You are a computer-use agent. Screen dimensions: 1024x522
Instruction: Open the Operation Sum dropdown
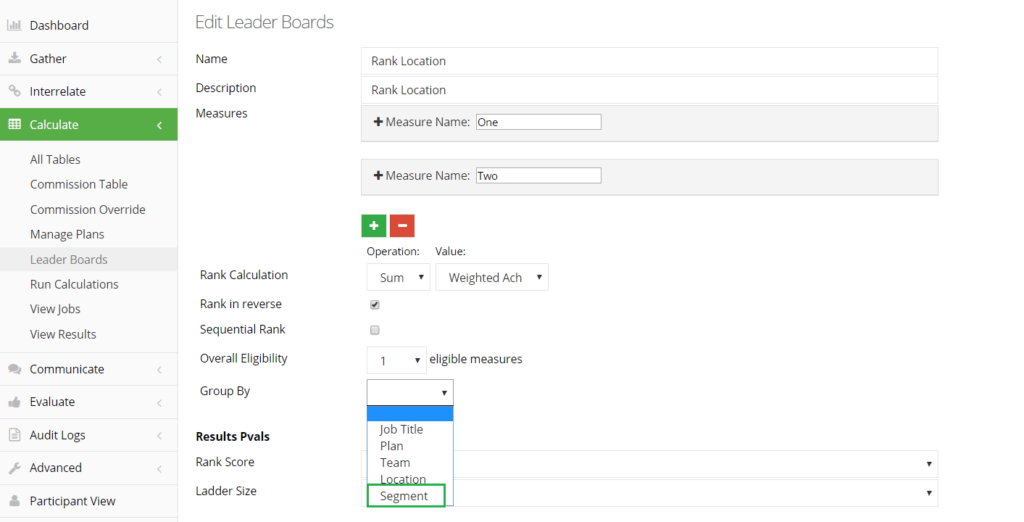coord(398,277)
